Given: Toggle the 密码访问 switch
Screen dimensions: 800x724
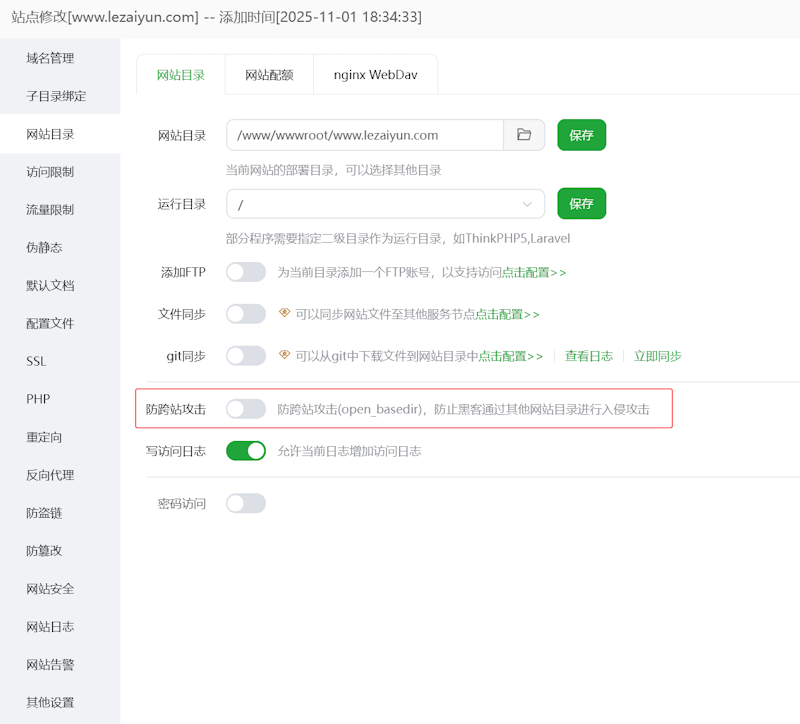Looking at the screenshot, I should tap(246, 503).
